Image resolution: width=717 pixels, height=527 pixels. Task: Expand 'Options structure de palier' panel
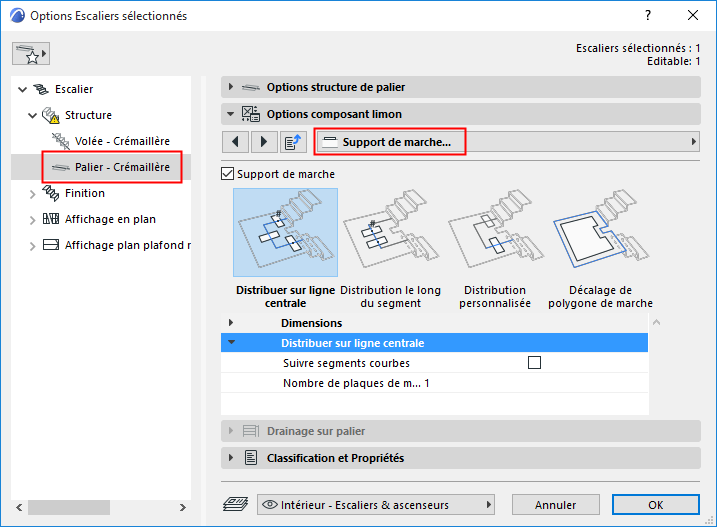coord(231,87)
